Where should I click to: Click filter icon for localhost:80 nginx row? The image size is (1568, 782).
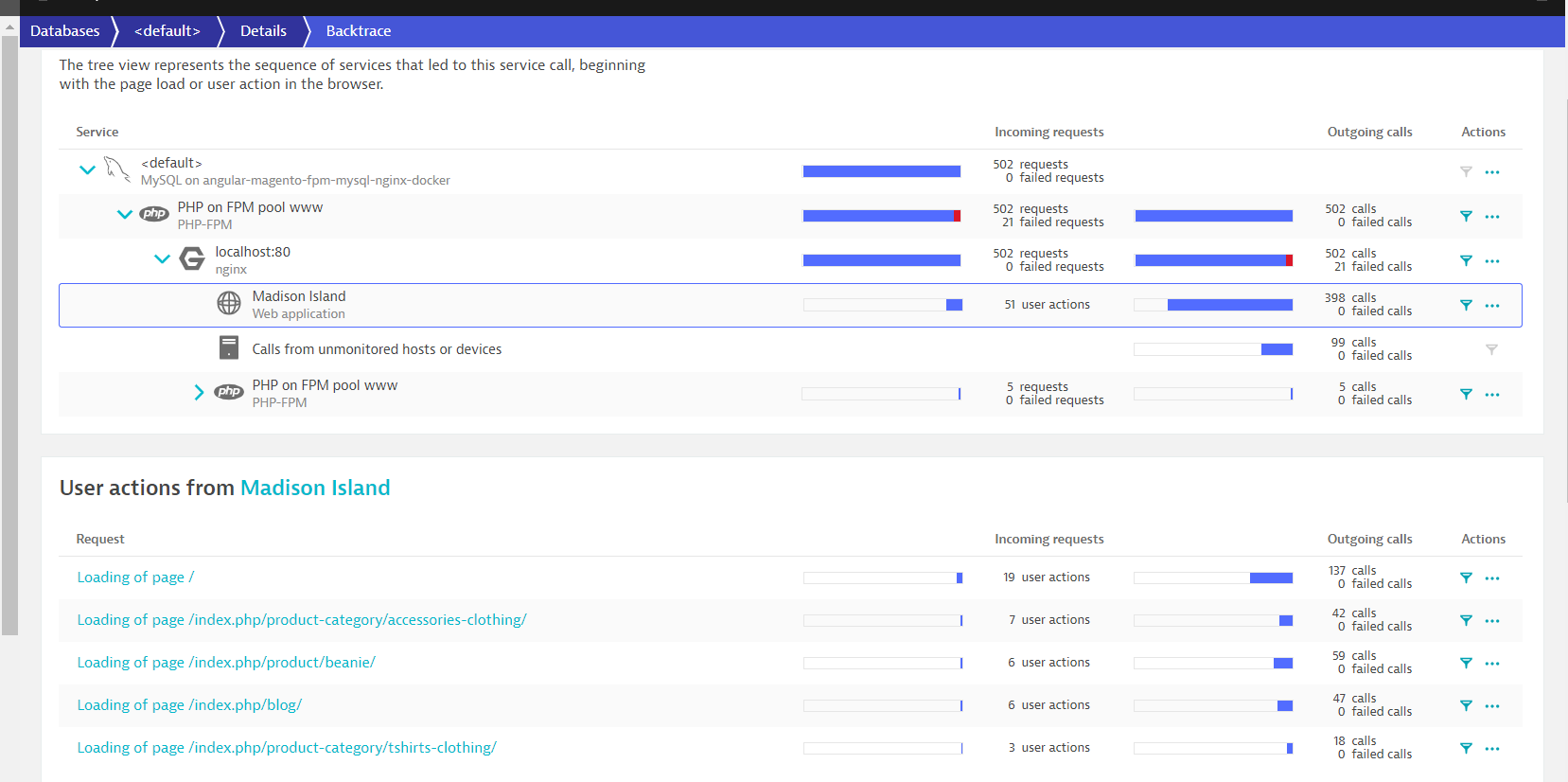1466,260
